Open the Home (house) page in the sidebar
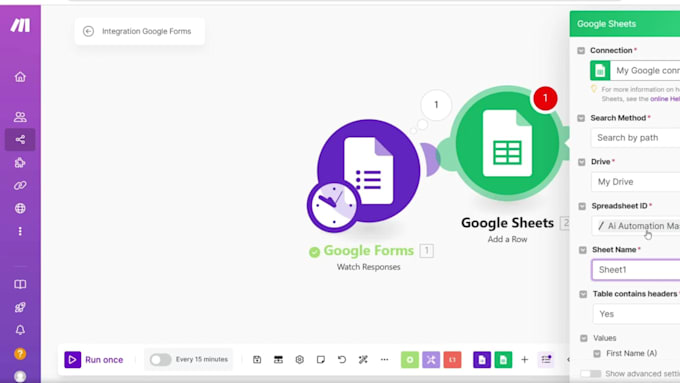Screen dimensions: 680x383 coord(20,77)
